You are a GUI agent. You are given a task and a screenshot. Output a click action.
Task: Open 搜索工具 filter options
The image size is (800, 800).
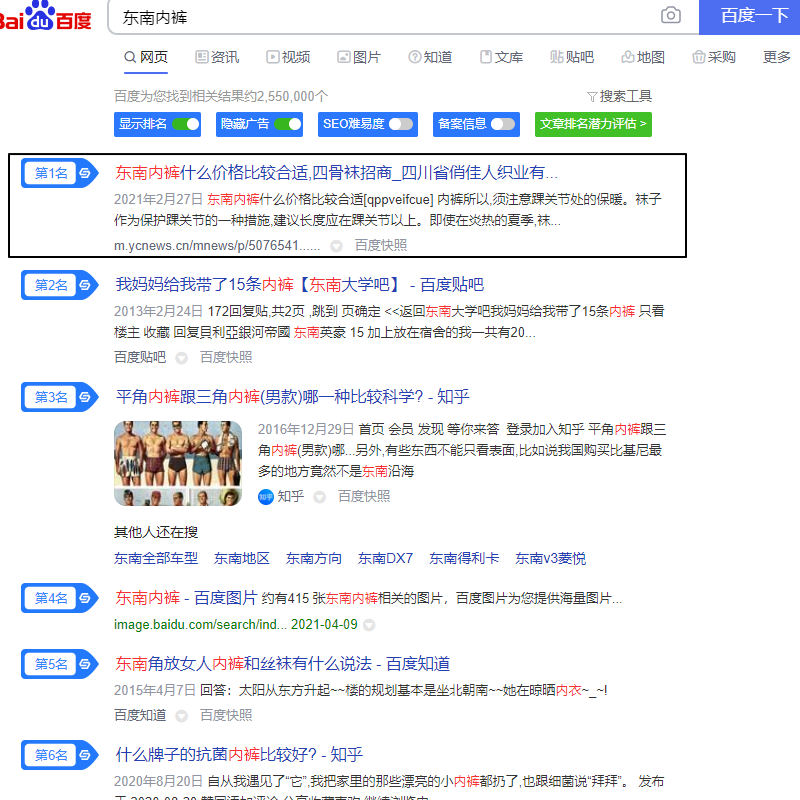pos(619,96)
